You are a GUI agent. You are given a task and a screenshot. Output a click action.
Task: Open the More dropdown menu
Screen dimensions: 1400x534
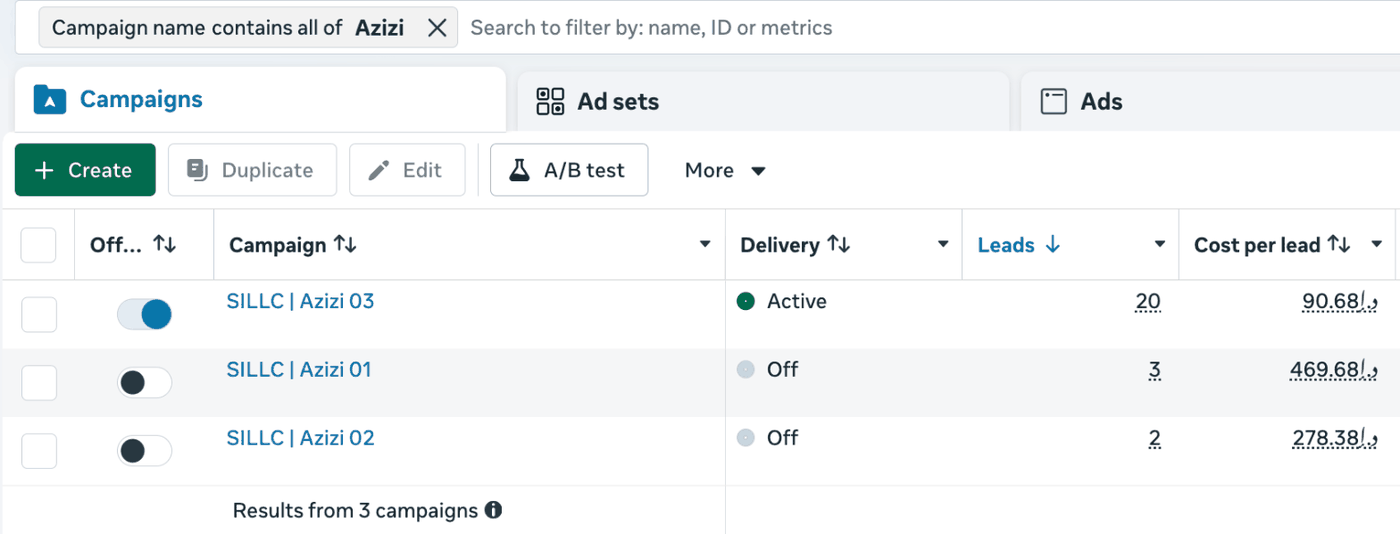click(x=725, y=170)
